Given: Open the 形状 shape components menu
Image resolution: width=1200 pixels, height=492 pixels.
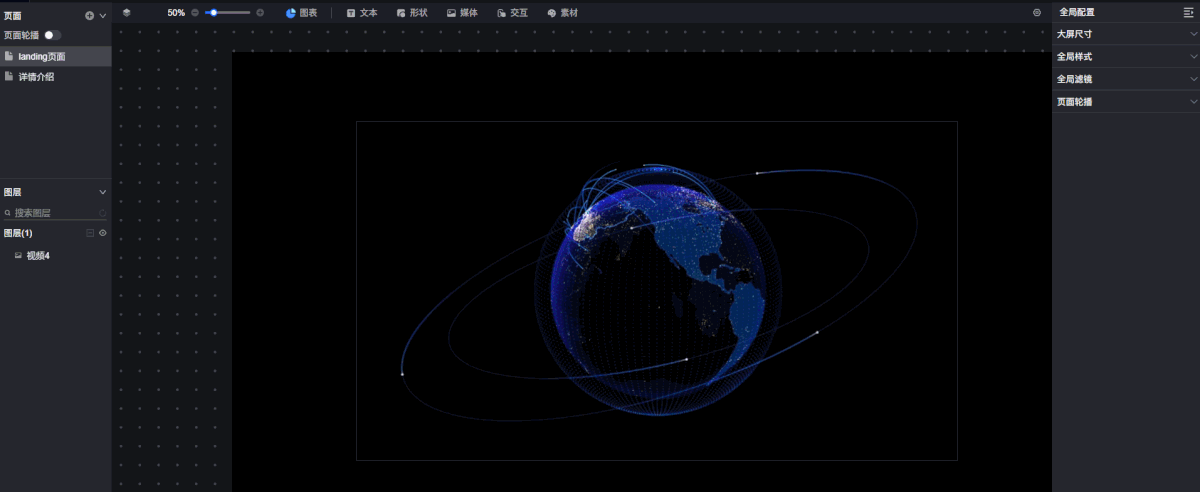Looking at the screenshot, I should (411, 13).
